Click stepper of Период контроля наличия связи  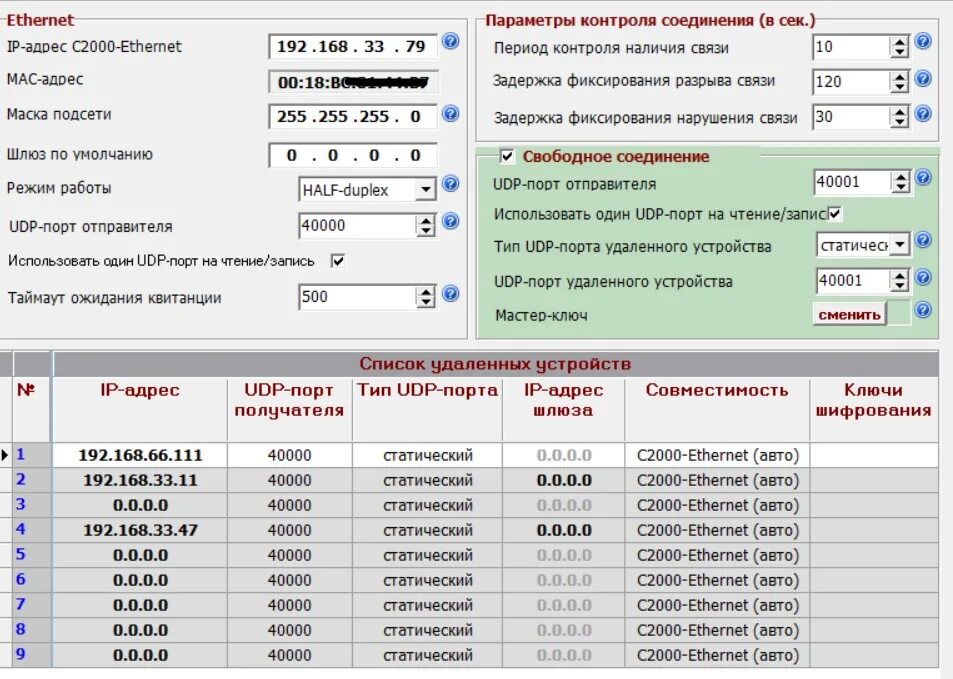click(x=899, y=47)
